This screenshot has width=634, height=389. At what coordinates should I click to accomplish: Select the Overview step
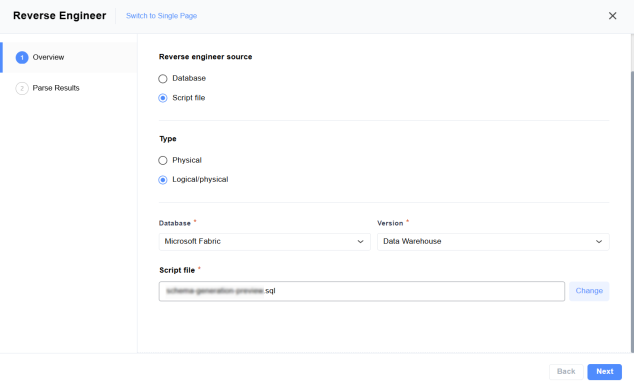[70, 57]
